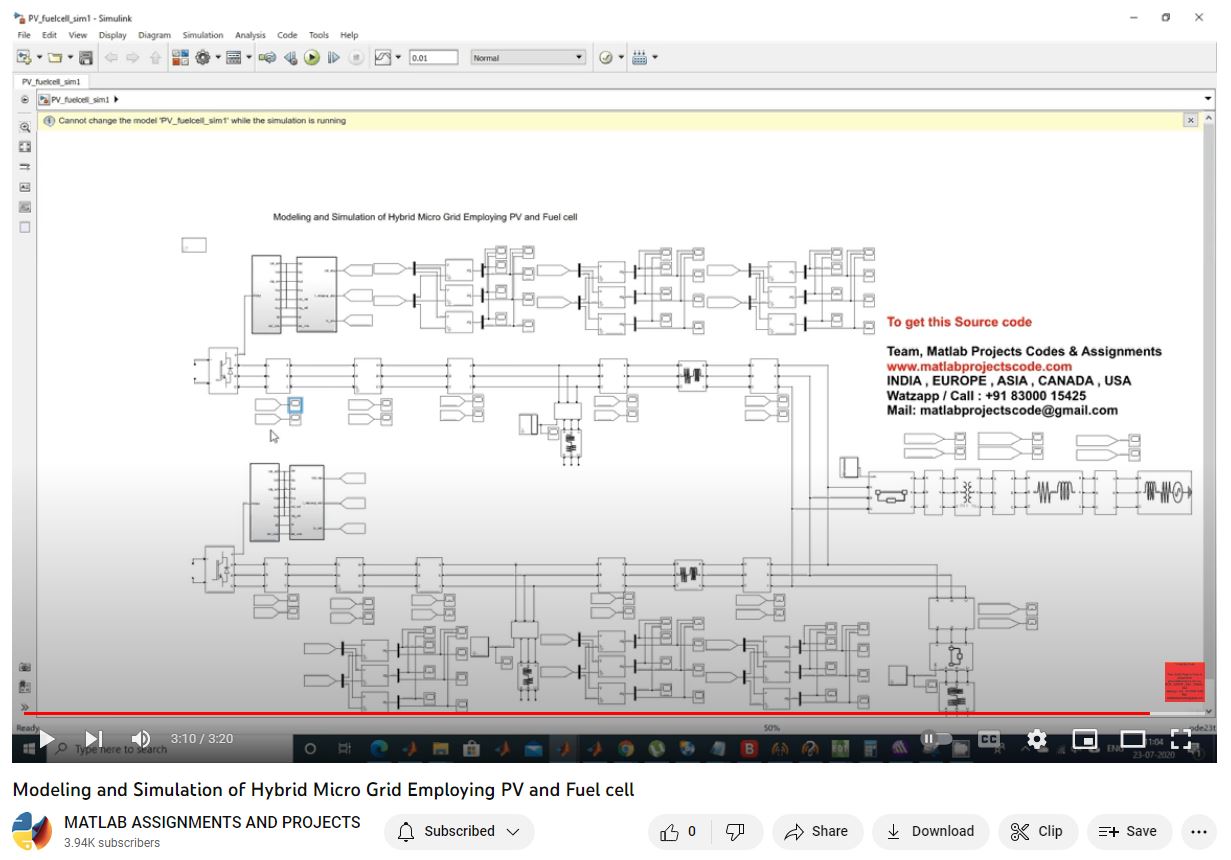This screenshot has height=860, width=1231.
Task: Click the red video progress bar
Action: pos(580,713)
